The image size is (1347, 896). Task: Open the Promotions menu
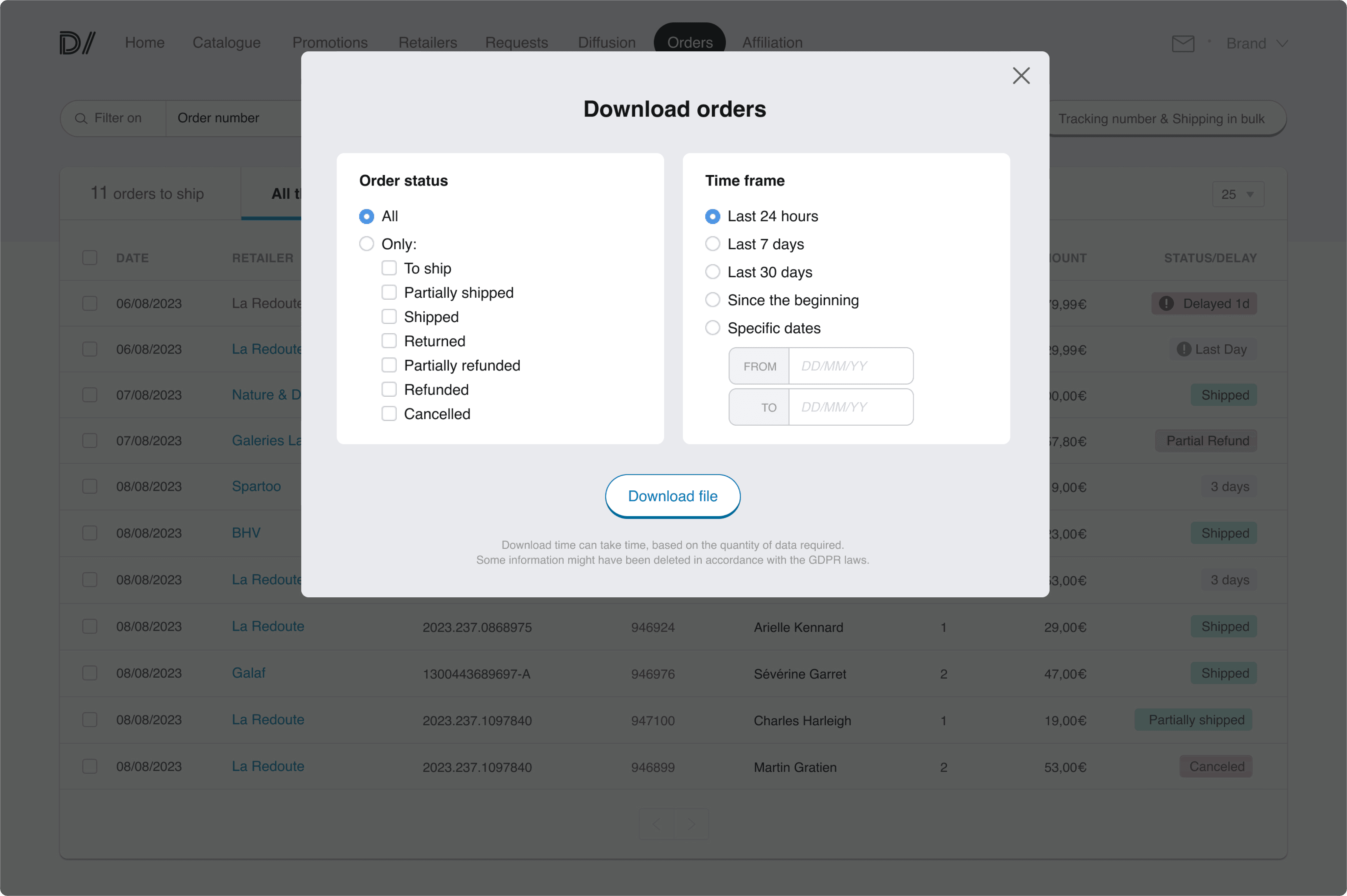click(x=330, y=43)
